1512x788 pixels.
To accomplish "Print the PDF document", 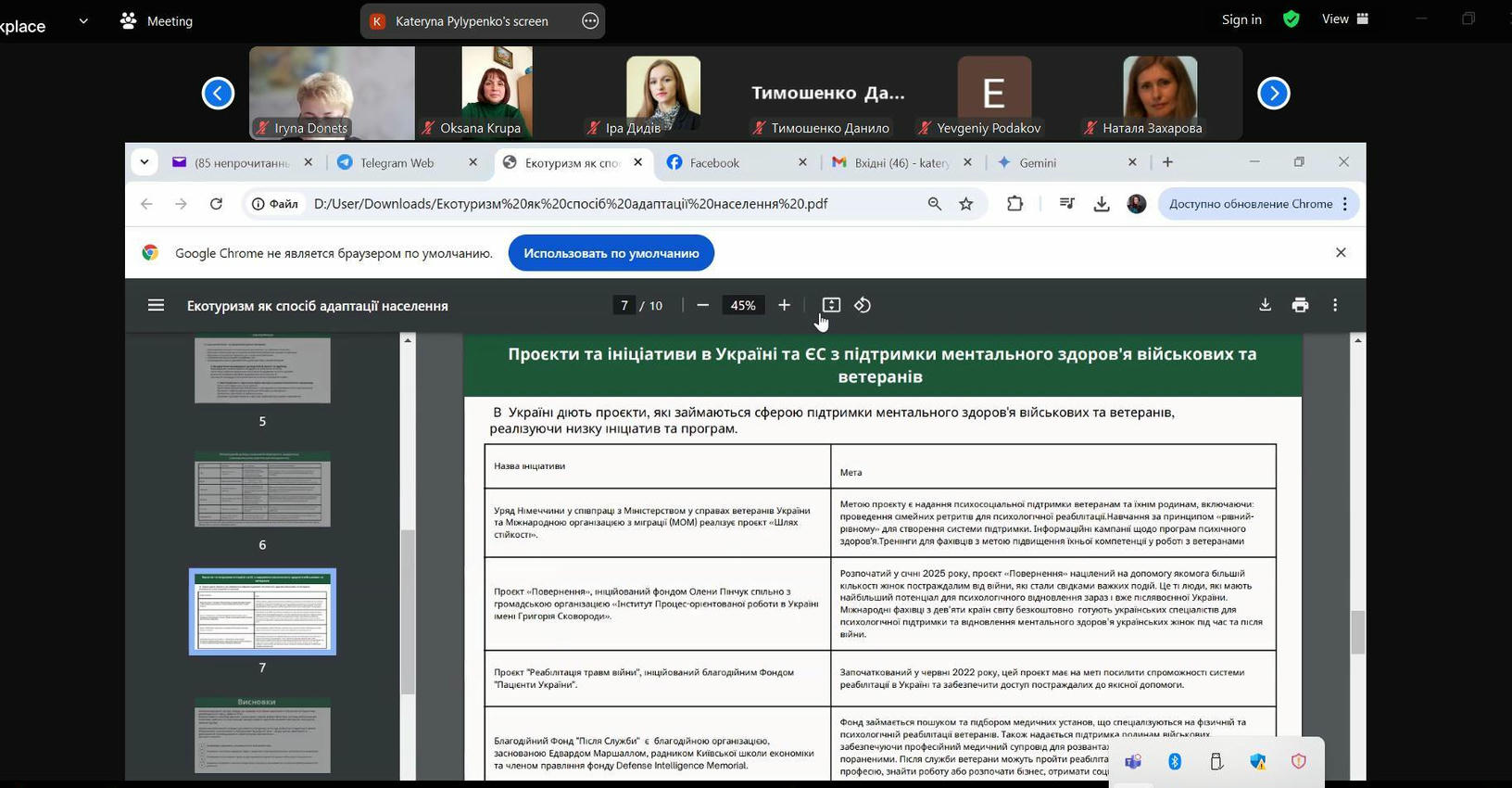I will click(1300, 305).
